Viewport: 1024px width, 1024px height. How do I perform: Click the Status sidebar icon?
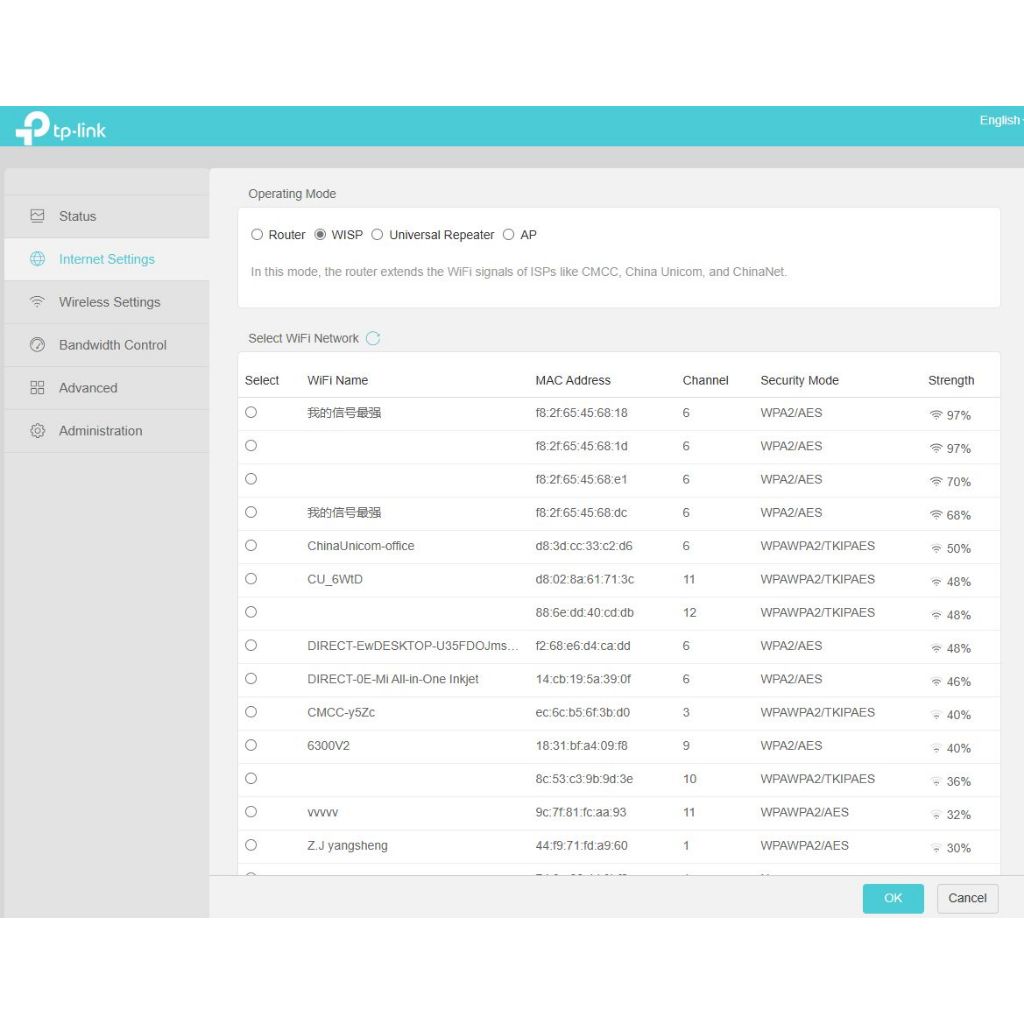(x=37, y=216)
